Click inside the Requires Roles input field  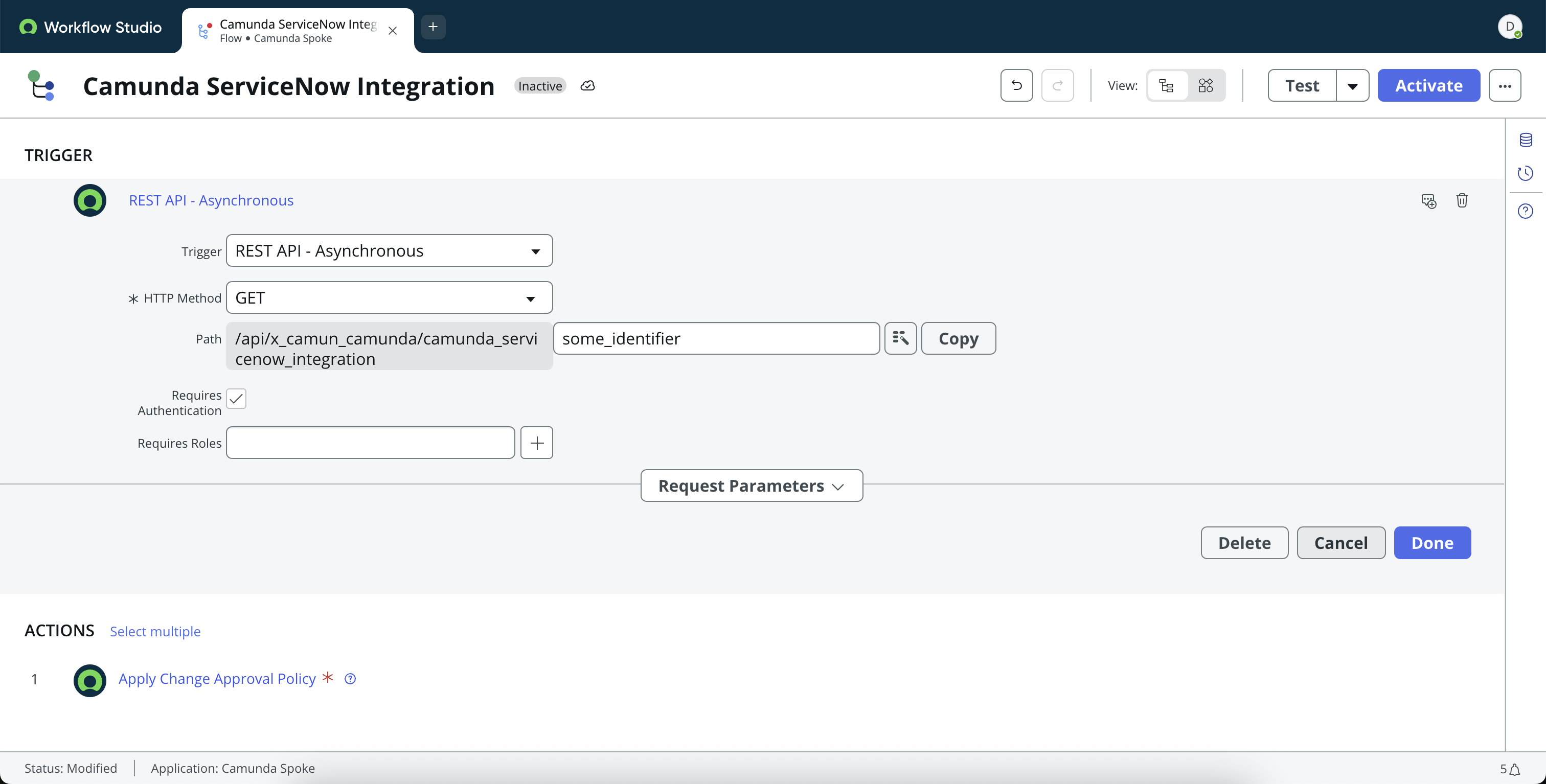coord(370,442)
